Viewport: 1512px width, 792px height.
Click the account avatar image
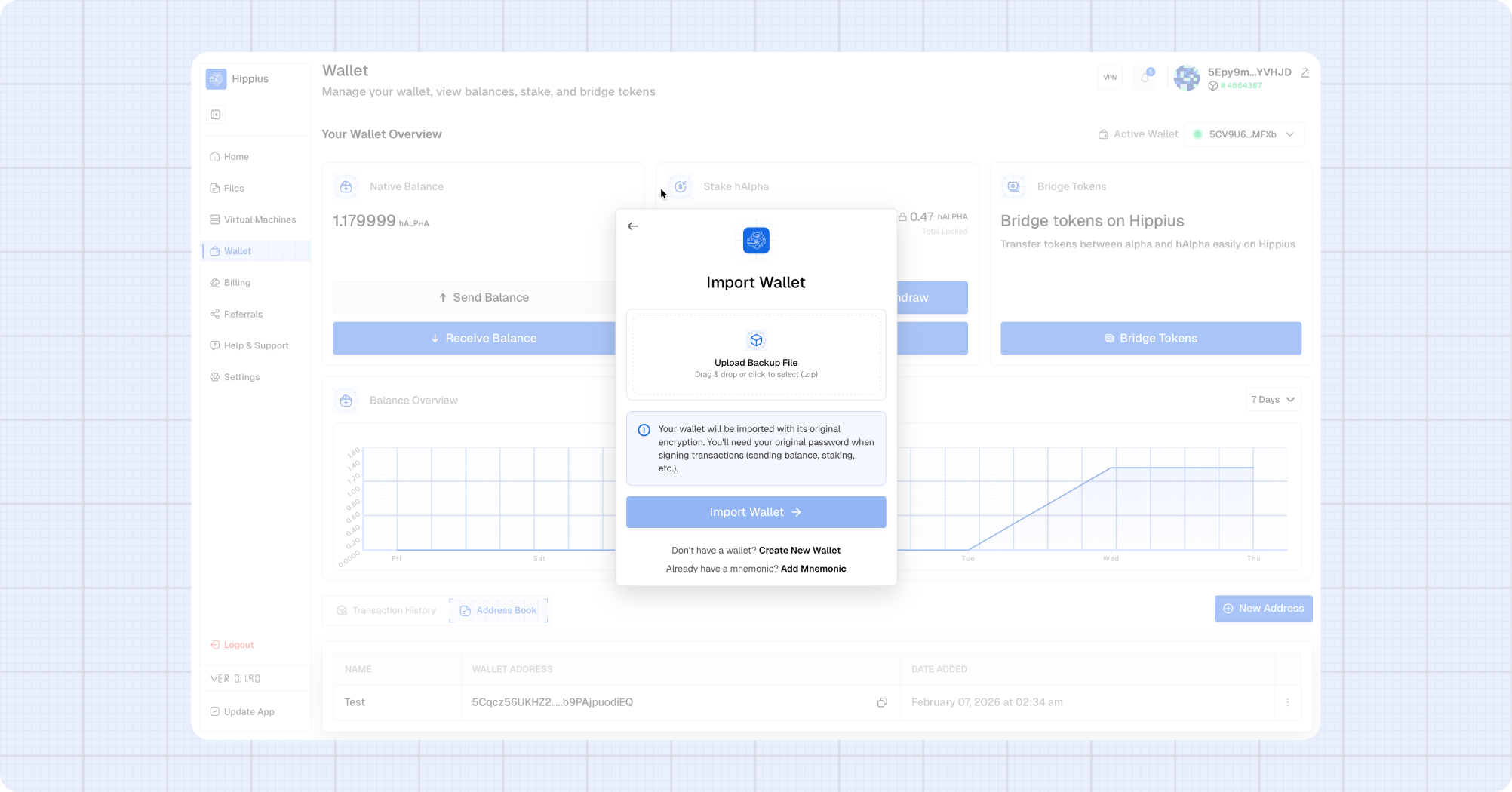(1187, 78)
